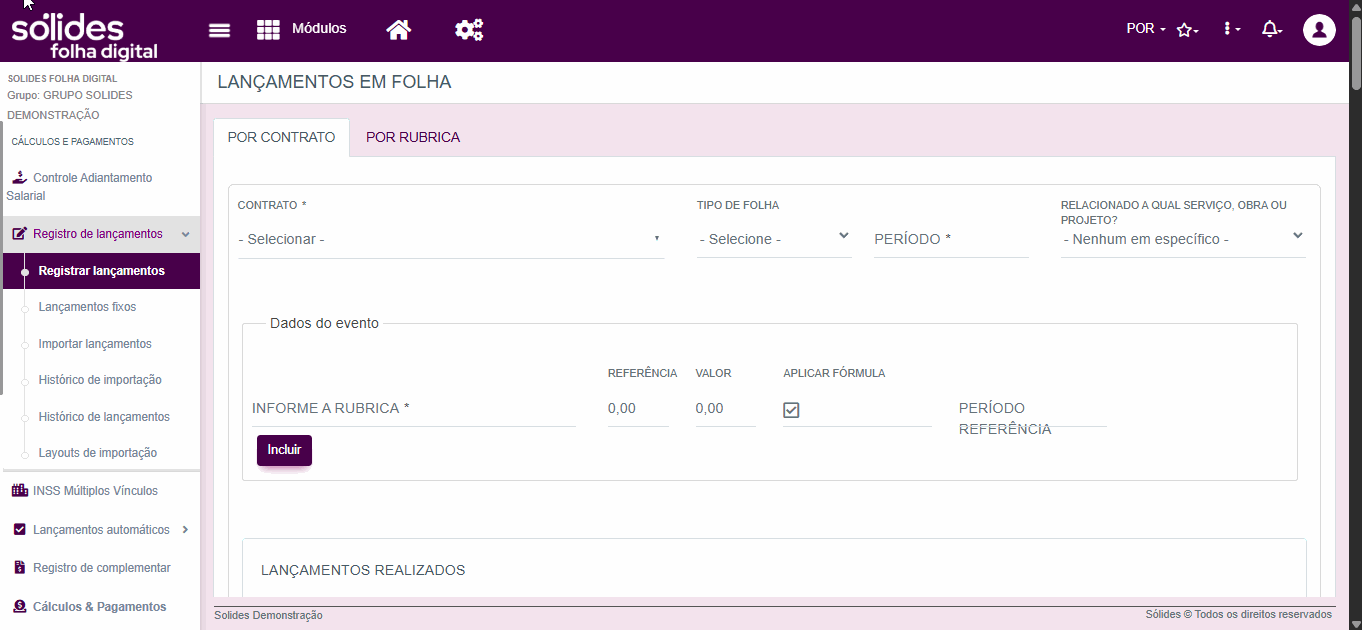The width and height of the screenshot is (1362, 630).
Task: Click Grupo: GRUPO SOLIDES DEMONSTRAÇÃO text
Action: pos(69,105)
